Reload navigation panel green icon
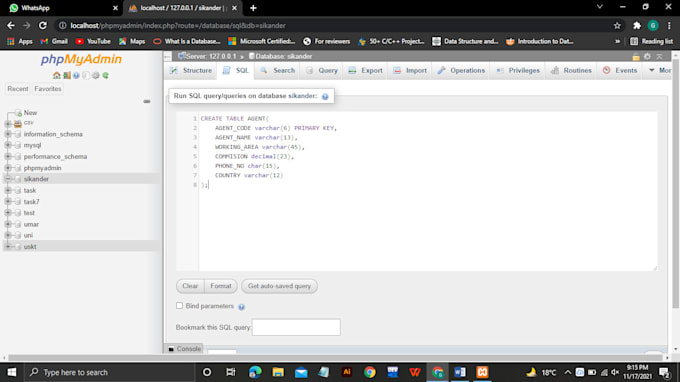 tap(105, 75)
